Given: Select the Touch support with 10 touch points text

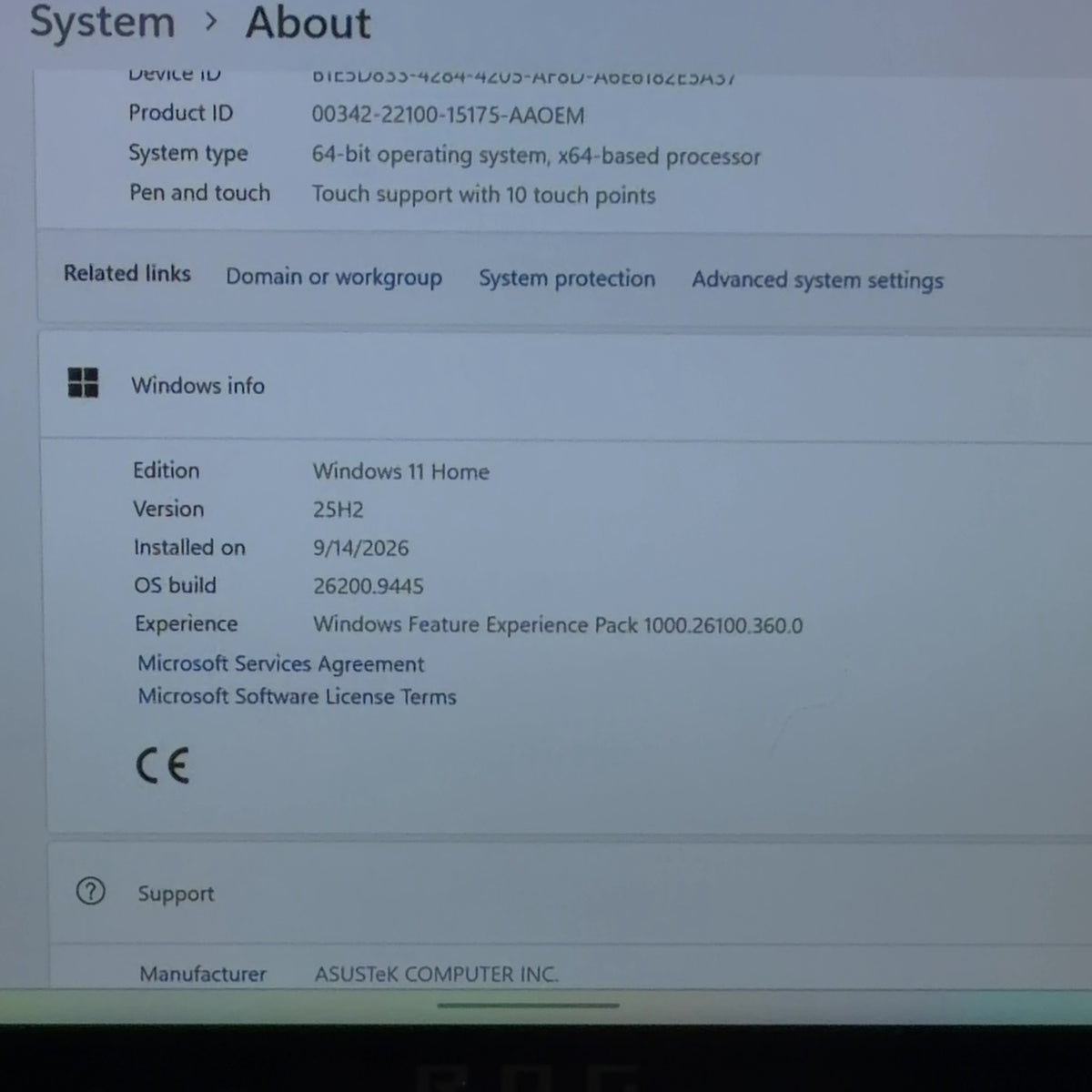Looking at the screenshot, I should pos(484,195).
